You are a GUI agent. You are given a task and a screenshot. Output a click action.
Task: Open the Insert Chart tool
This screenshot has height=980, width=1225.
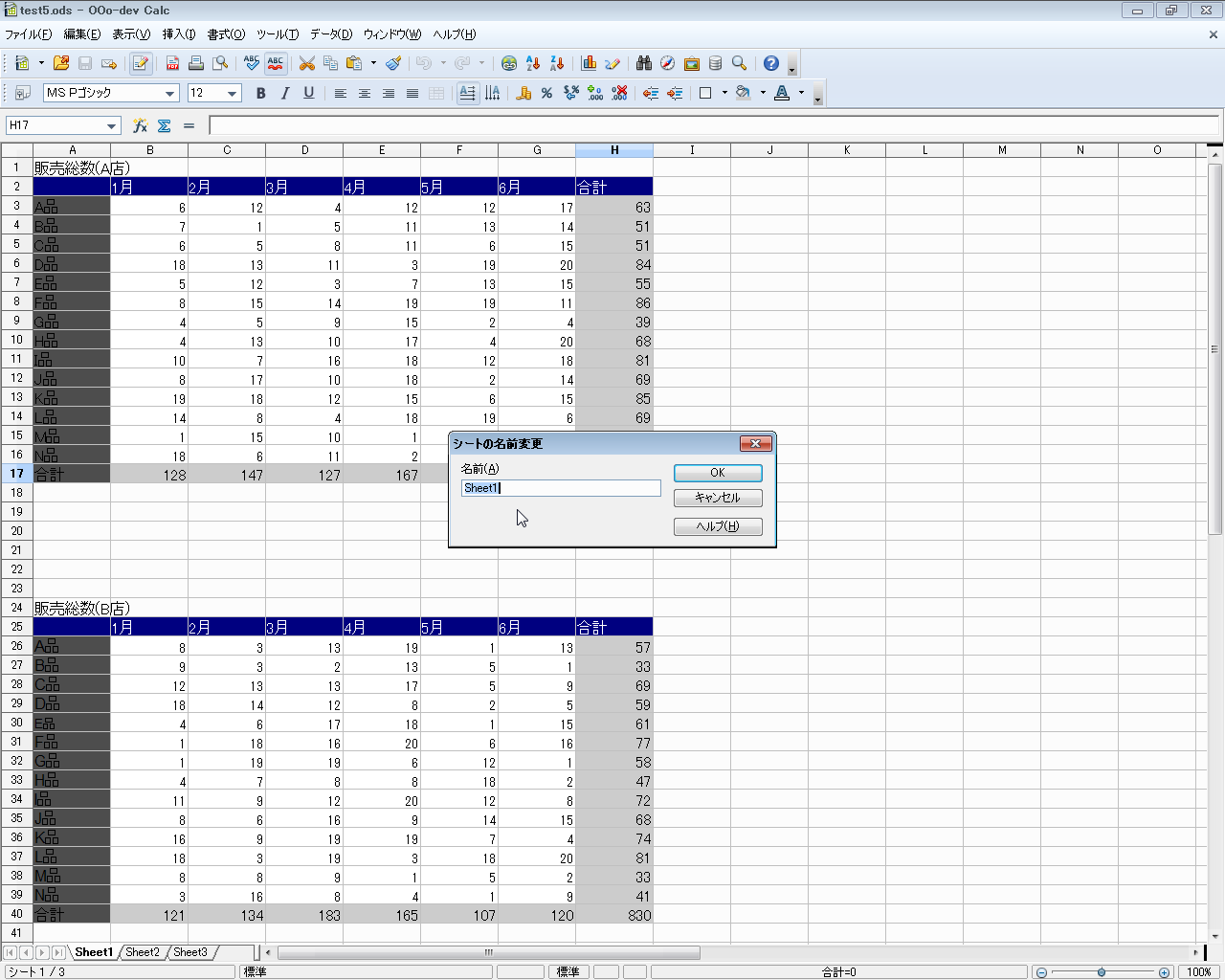(x=589, y=64)
